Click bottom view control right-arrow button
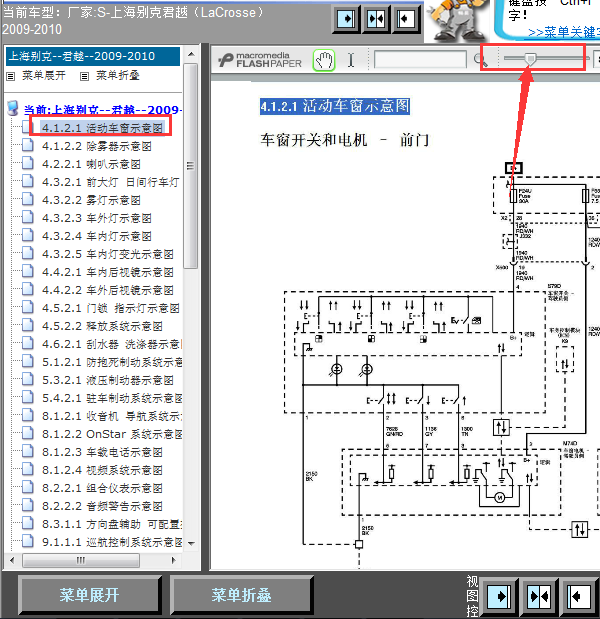 [x=500, y=596]
